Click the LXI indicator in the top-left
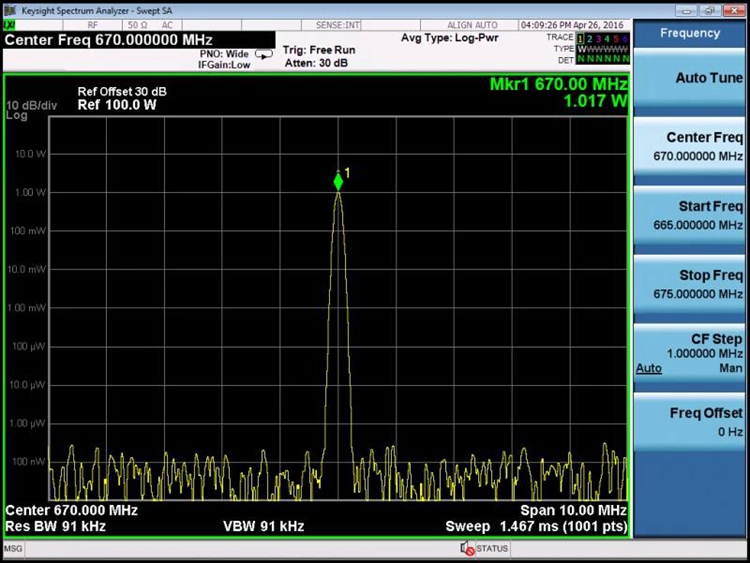 pos(10,24)
